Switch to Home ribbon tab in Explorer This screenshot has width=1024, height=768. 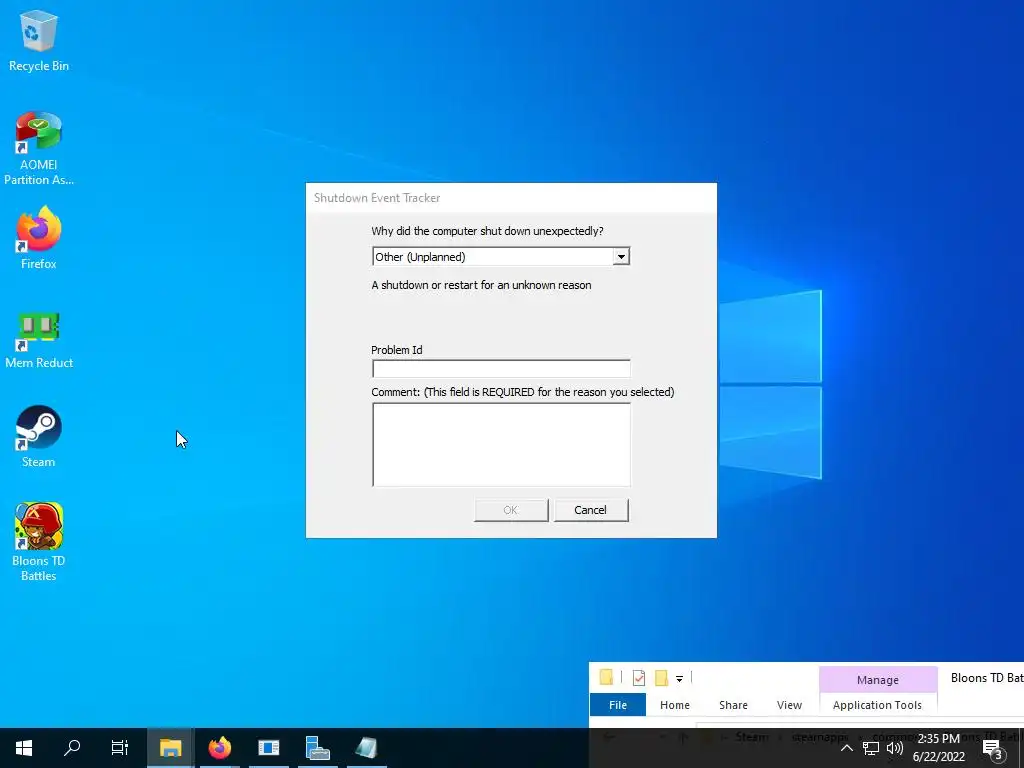pos(675,705)
